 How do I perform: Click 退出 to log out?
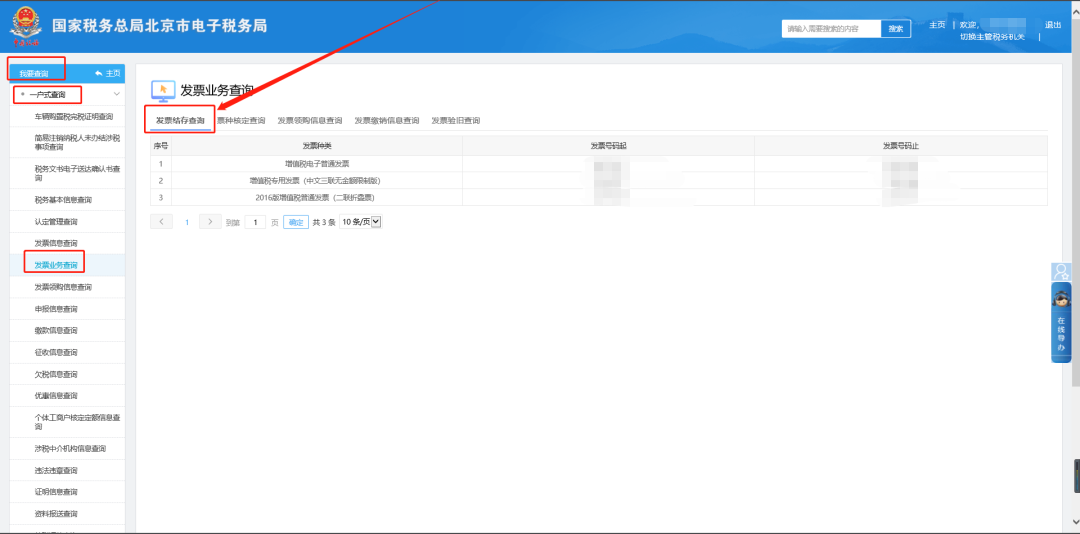click(x=1053, y=25)
